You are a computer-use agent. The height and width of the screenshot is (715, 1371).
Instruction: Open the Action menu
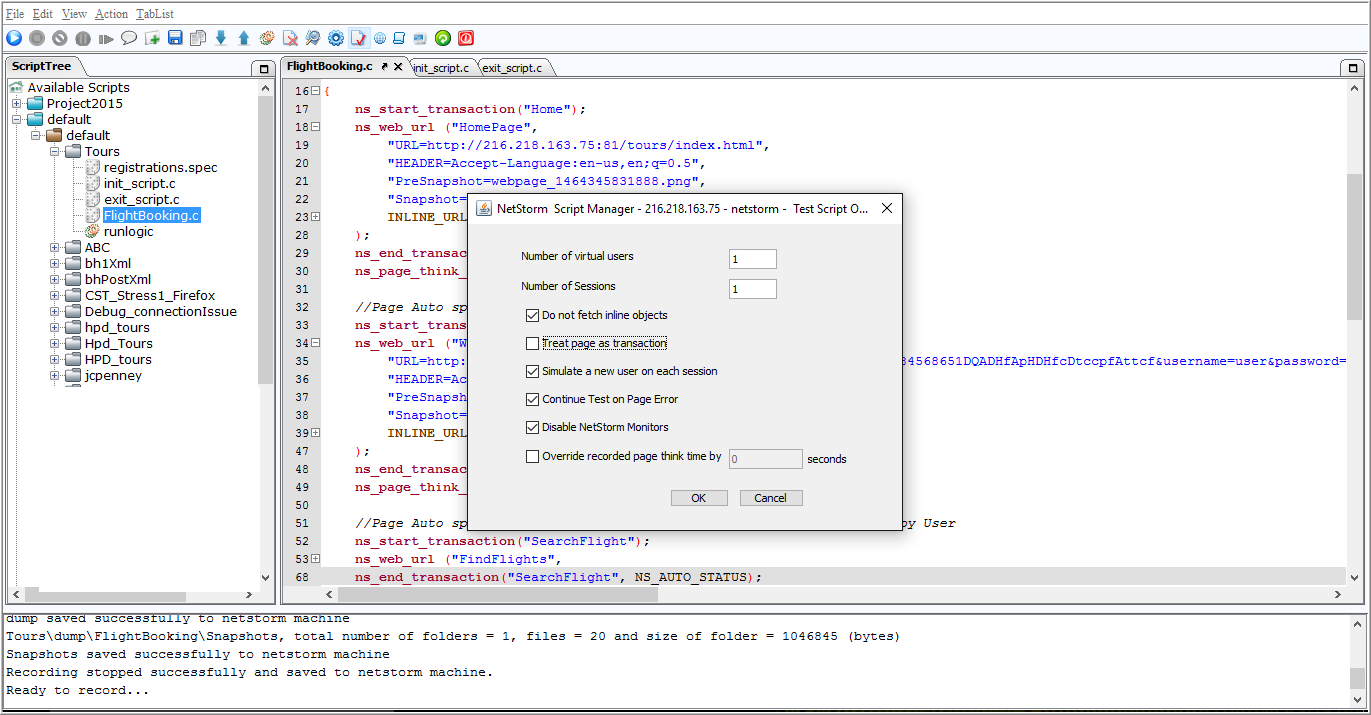pyautogui.click(x=111, y=14)
